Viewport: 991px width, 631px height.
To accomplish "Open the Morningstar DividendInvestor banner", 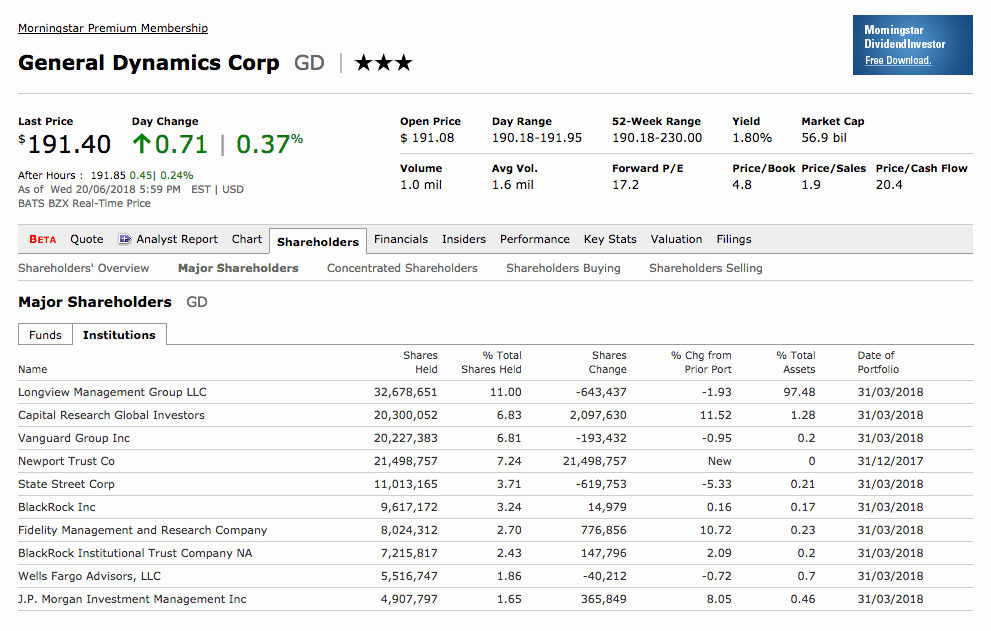I will (x=913, y=45).
